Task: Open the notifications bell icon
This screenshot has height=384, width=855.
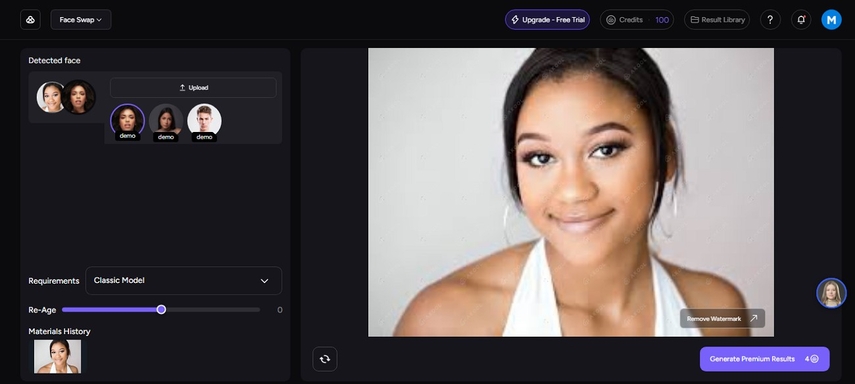Action: 801,20
